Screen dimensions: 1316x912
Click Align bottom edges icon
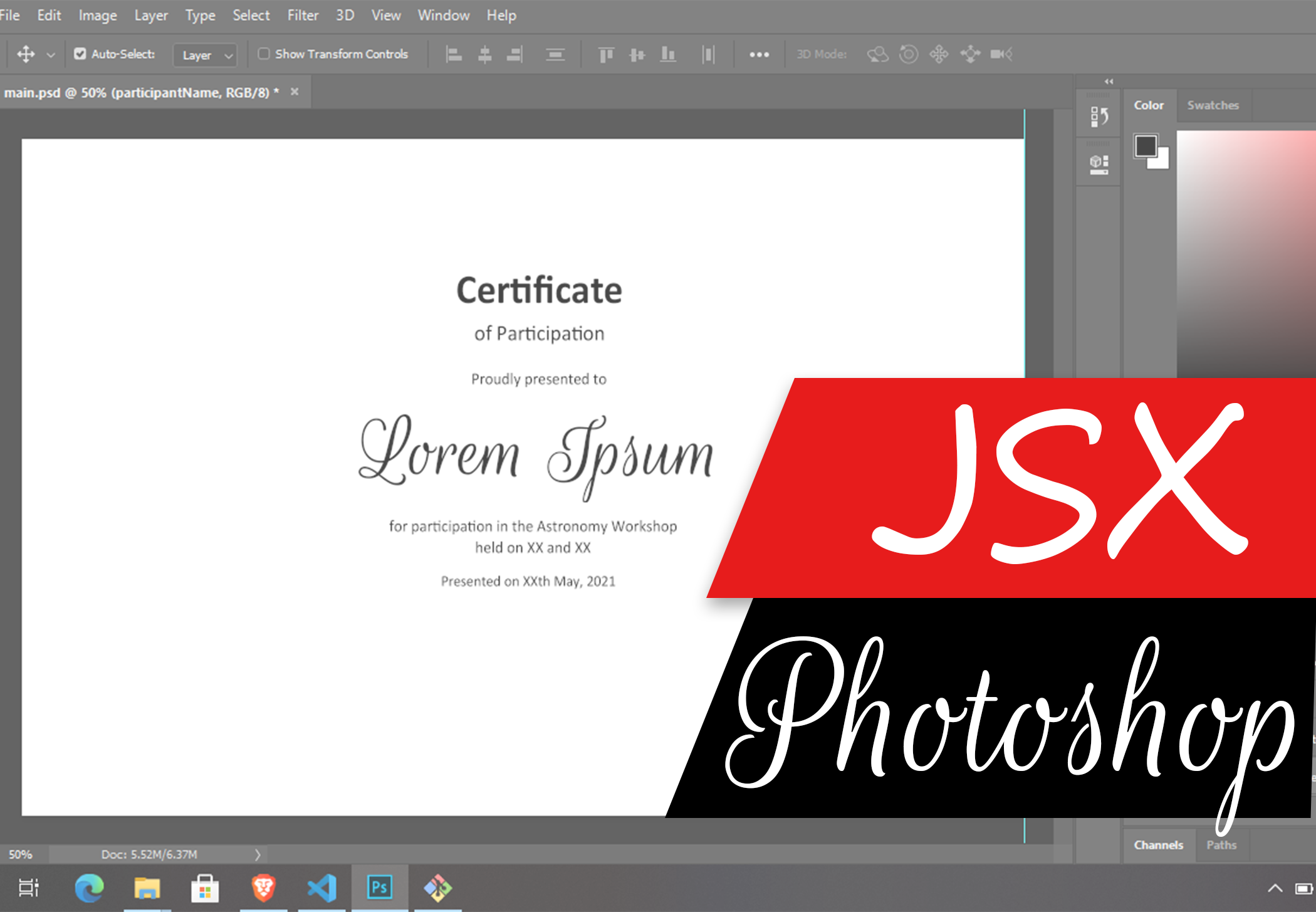click(668, 55)
